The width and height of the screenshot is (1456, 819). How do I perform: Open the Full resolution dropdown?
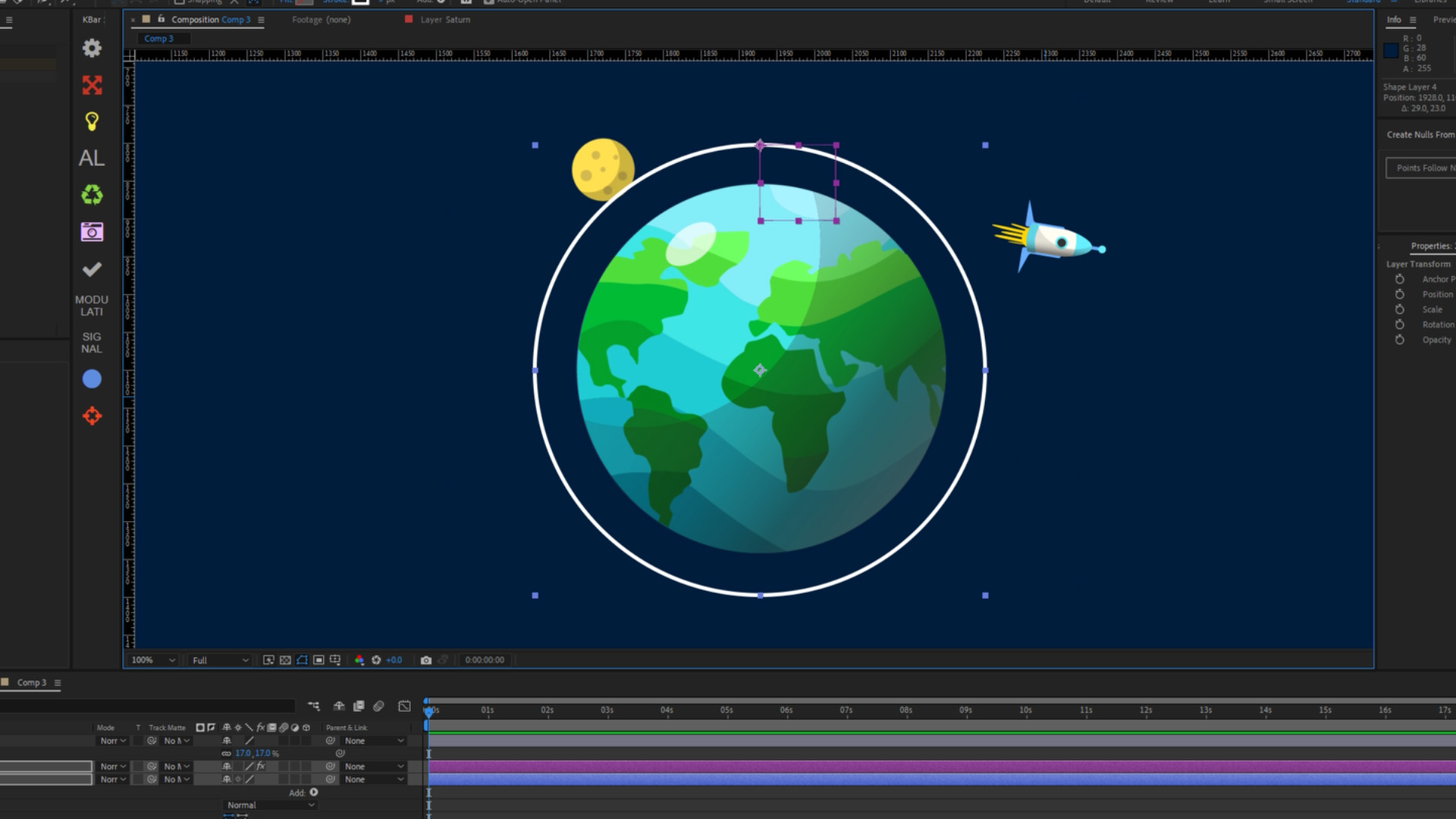pos(220,660)
